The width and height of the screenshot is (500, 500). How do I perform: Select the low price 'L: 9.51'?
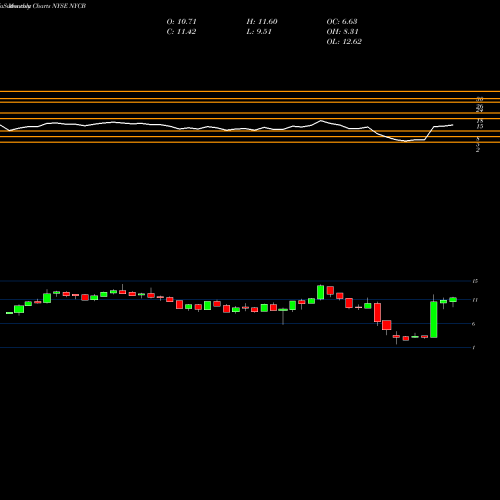click(x=259, y=32)
